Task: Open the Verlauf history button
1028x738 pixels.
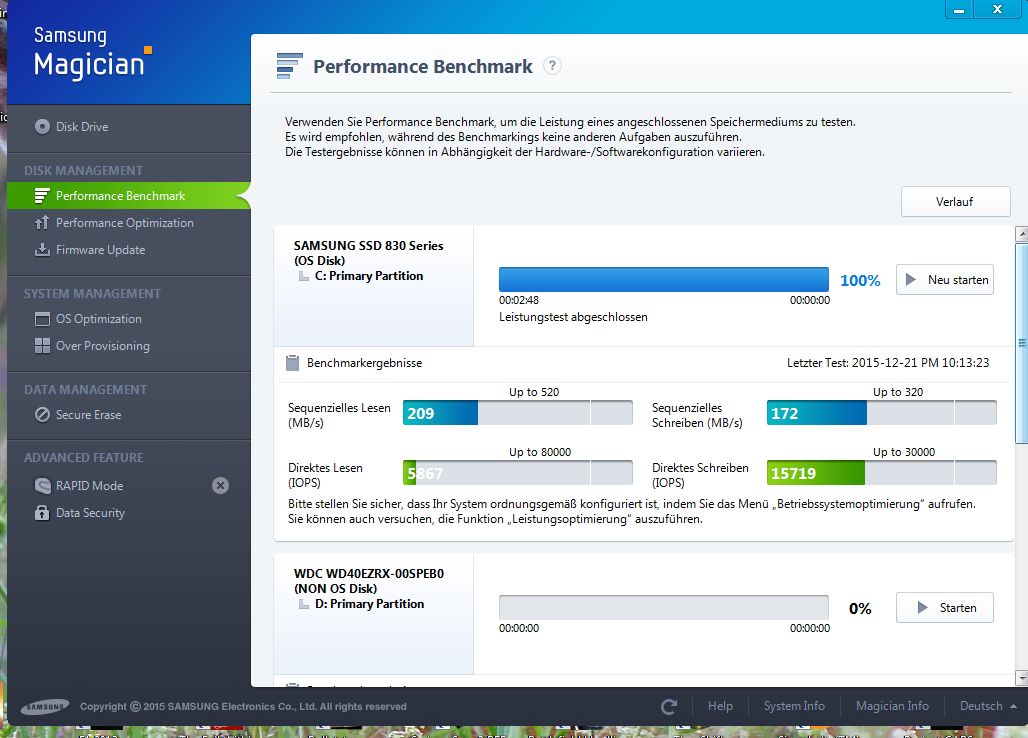Action: [955, 202]
